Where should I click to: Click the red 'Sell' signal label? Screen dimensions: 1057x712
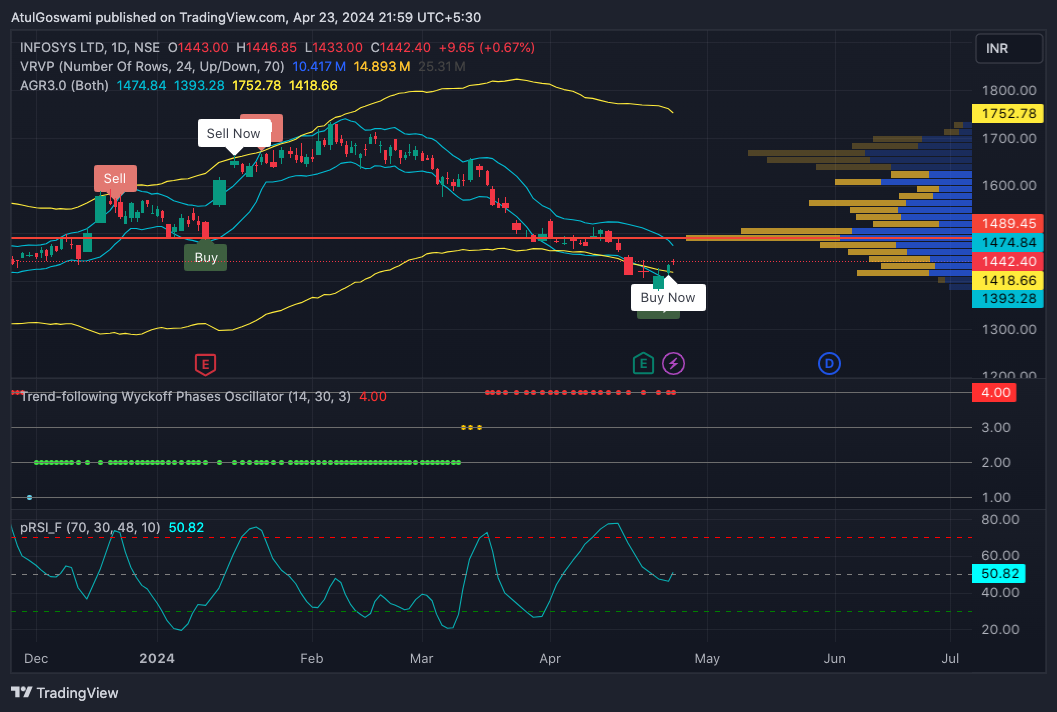115,179
